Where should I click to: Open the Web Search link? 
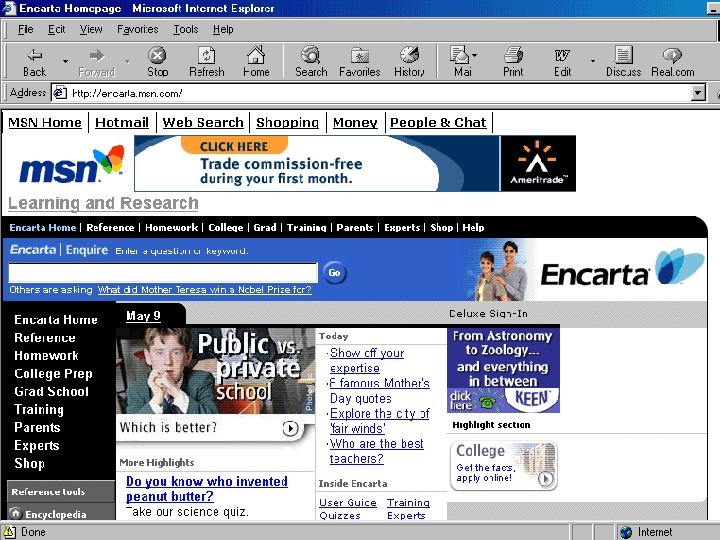click(x=203, y=123)
